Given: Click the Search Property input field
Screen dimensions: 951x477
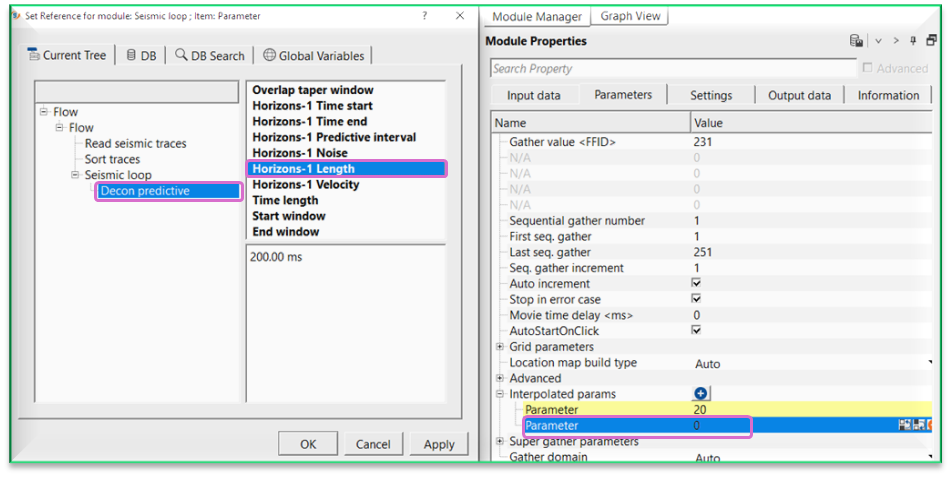Looking at the screenshot, I should click(672, 68).
